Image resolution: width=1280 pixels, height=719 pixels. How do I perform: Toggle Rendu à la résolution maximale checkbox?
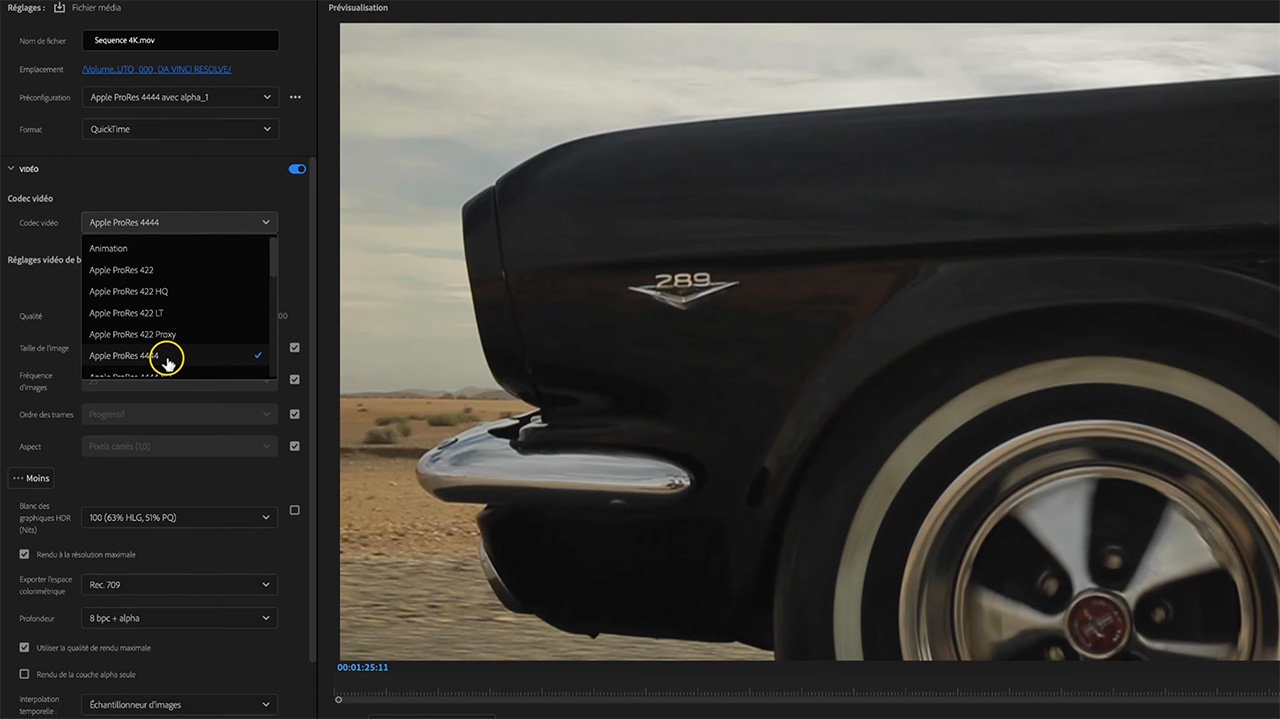pyautogui.click(x=25, y=554)
